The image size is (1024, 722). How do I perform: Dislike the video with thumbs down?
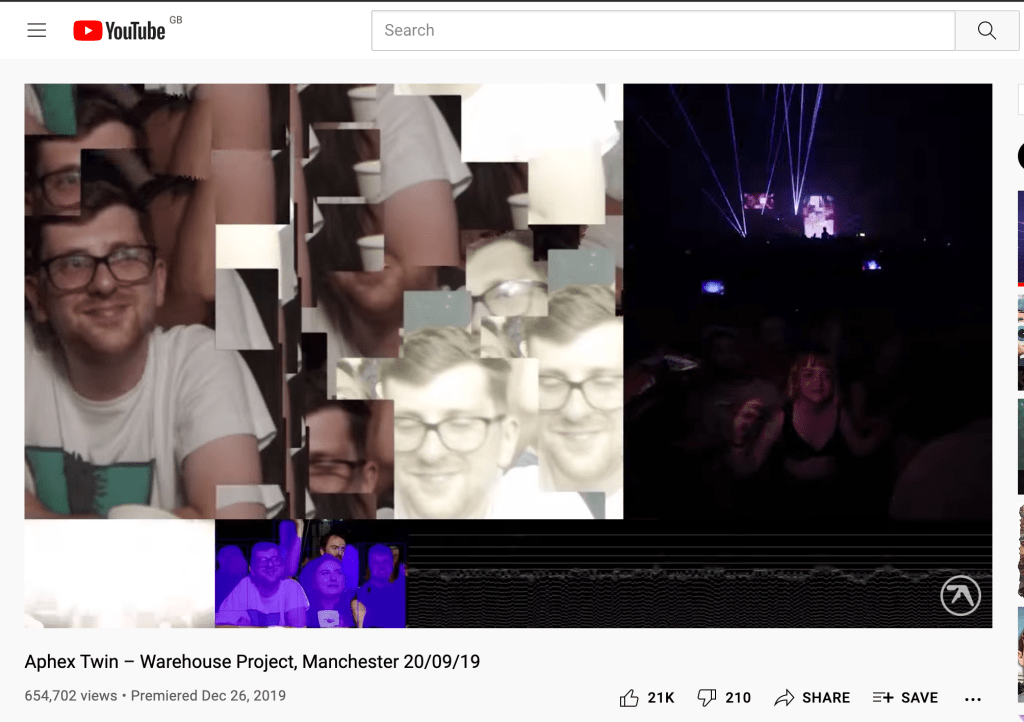pos(707,697)
